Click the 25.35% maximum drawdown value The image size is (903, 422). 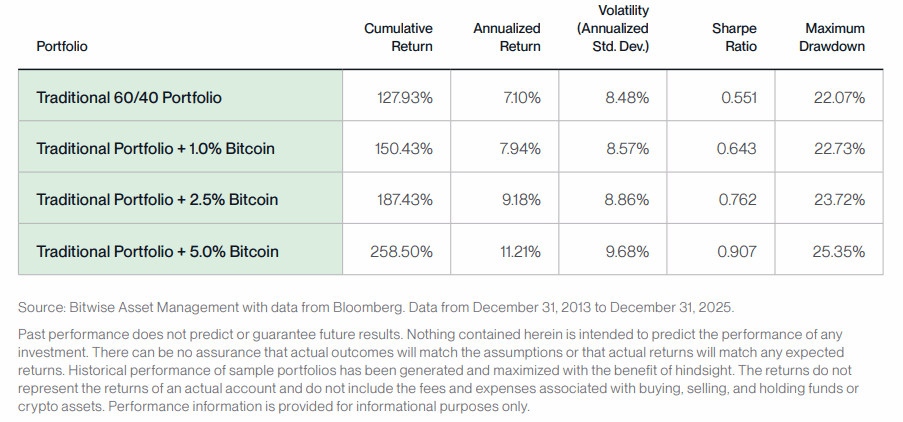(838, 251)
